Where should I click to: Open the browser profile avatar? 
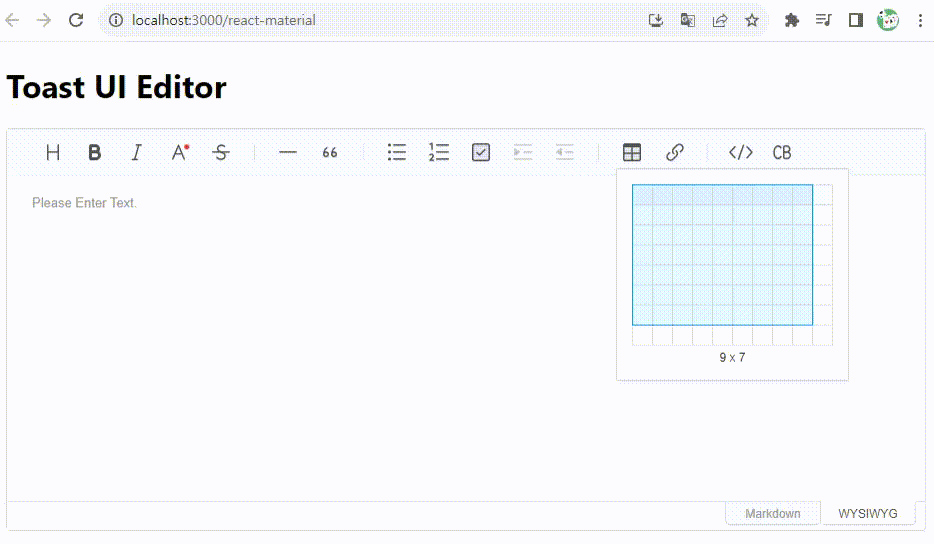pos(888,20)
